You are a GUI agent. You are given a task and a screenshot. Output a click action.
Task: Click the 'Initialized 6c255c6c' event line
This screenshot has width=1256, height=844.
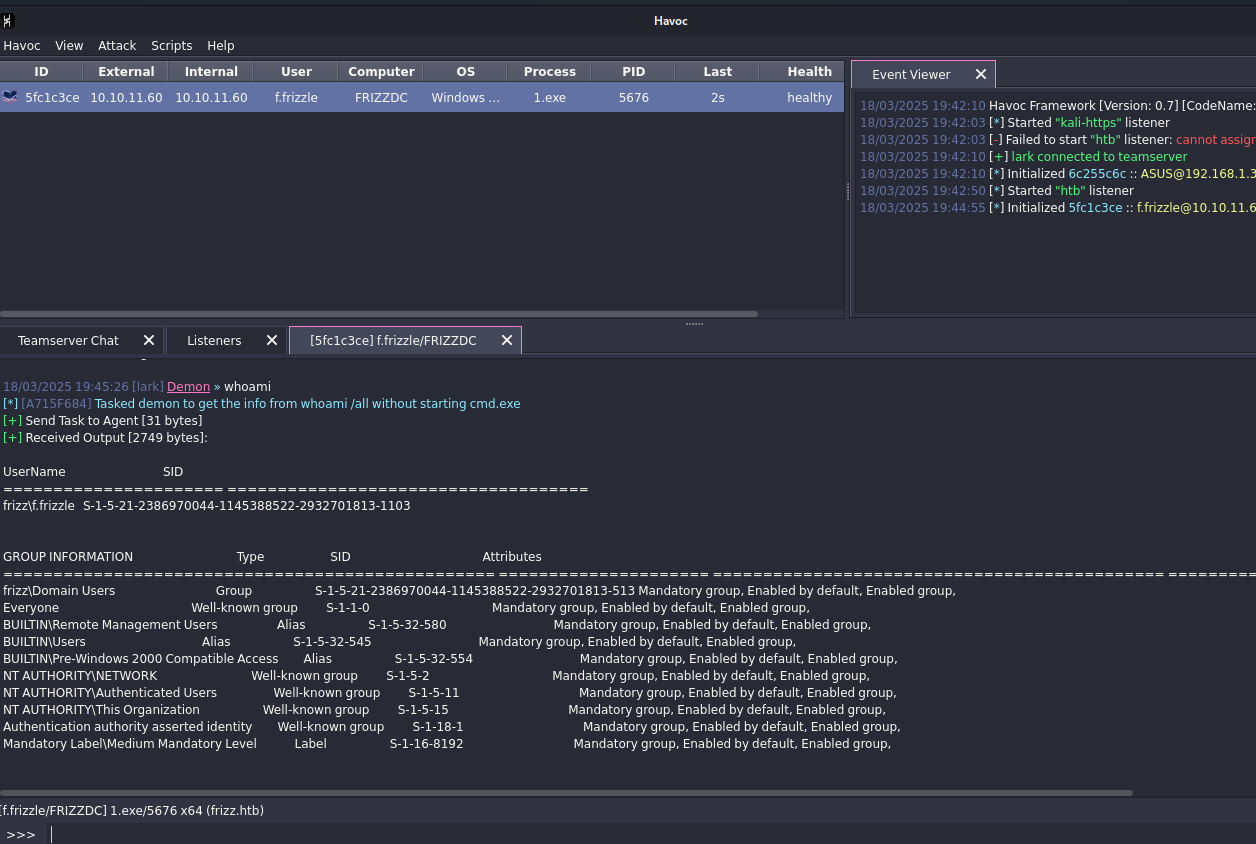(x=1057, y=173)
